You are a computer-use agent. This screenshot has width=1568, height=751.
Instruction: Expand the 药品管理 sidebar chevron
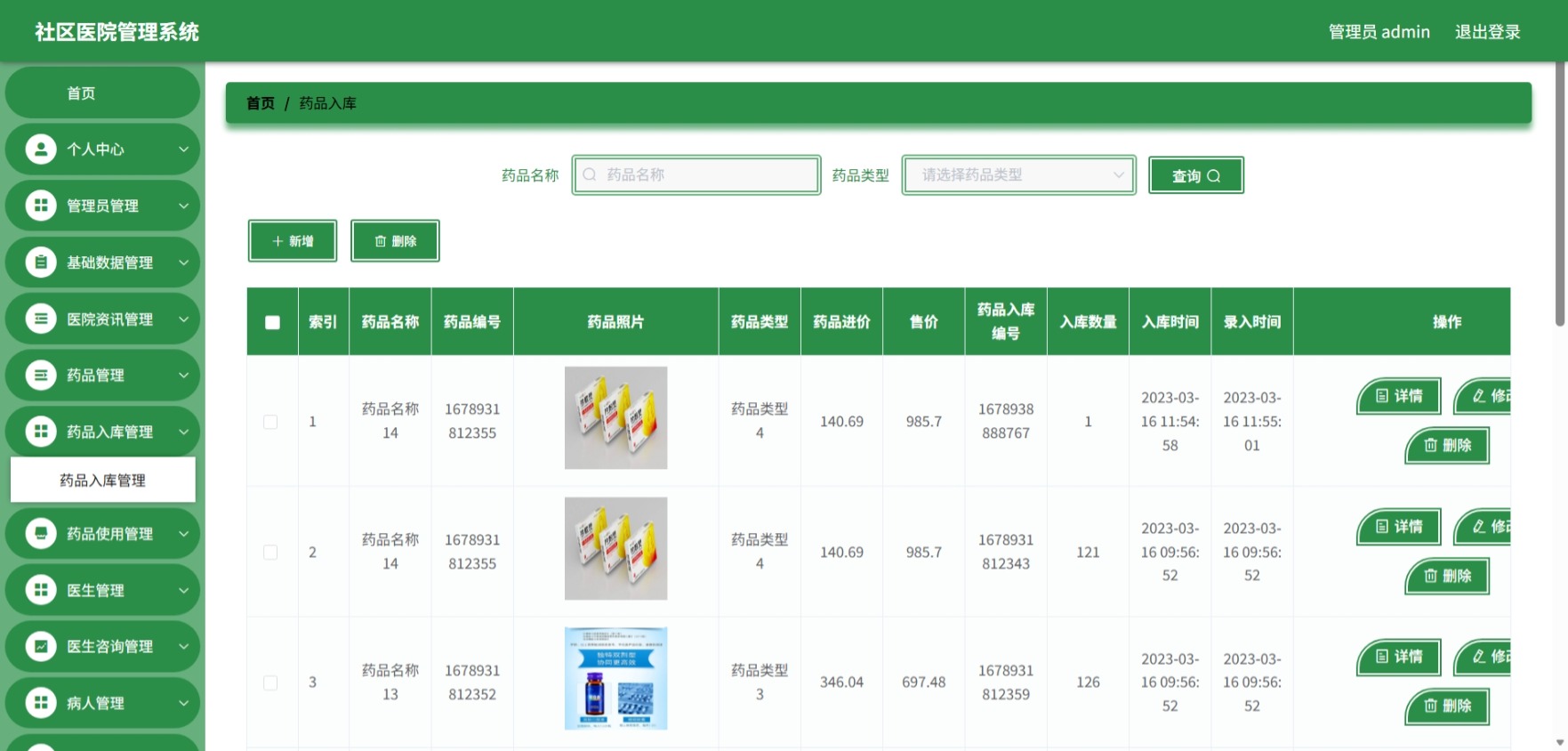coord(183,375)
